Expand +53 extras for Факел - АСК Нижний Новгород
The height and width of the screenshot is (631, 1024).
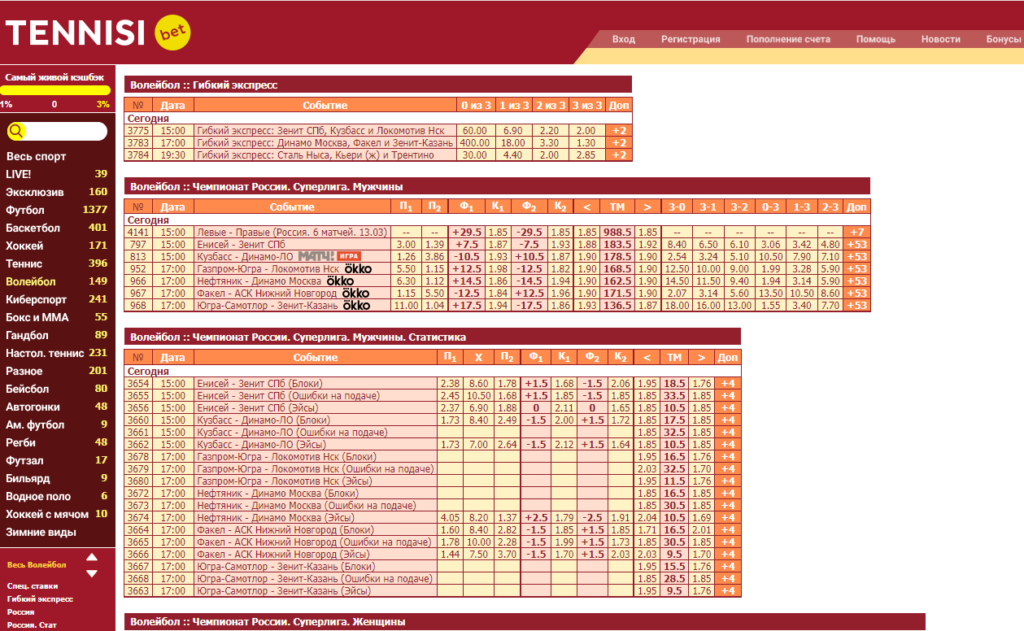[856, 293]
